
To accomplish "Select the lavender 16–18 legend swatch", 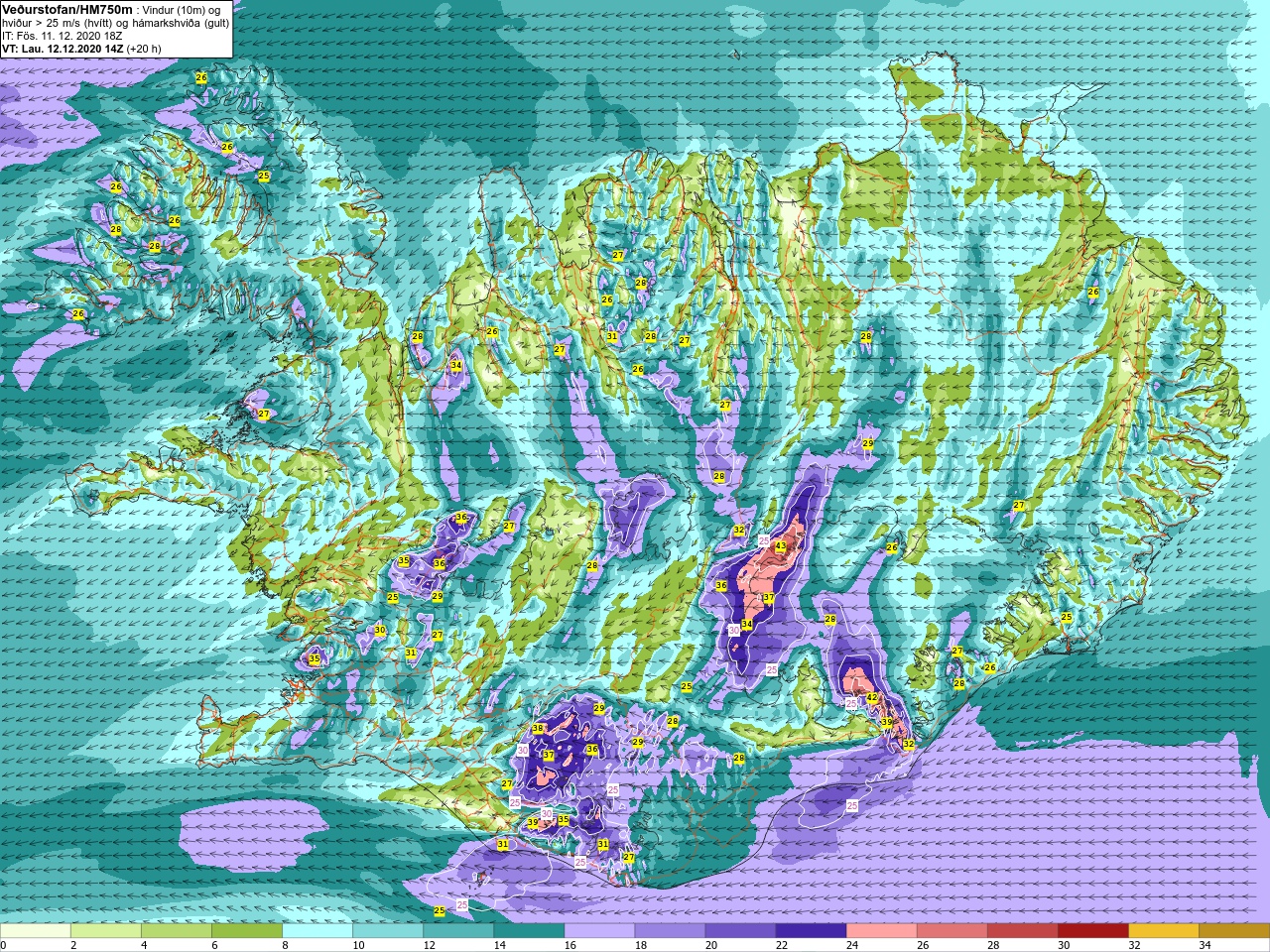I will (x=599, y=931).
